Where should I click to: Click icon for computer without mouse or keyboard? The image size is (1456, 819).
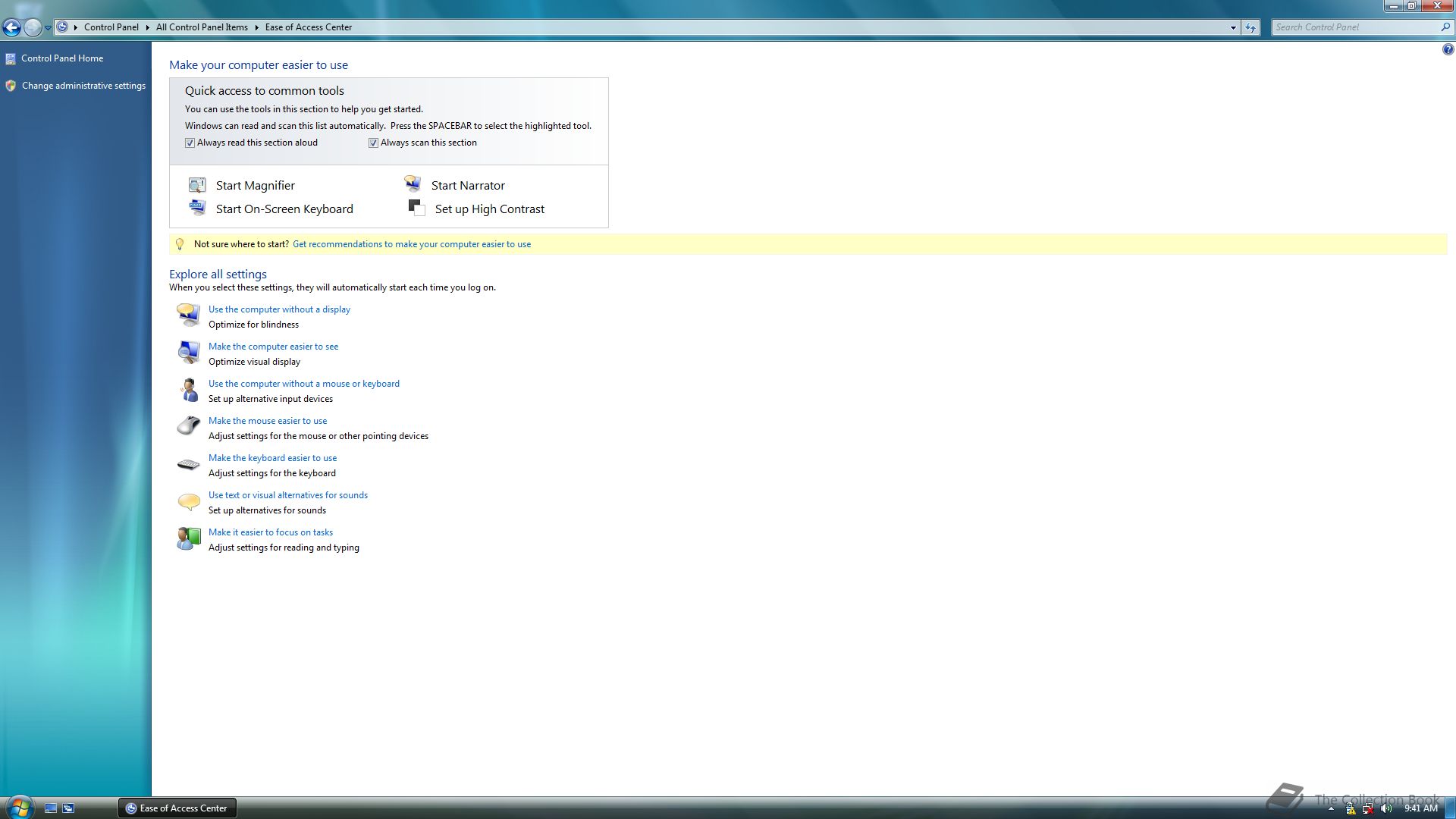189,389
